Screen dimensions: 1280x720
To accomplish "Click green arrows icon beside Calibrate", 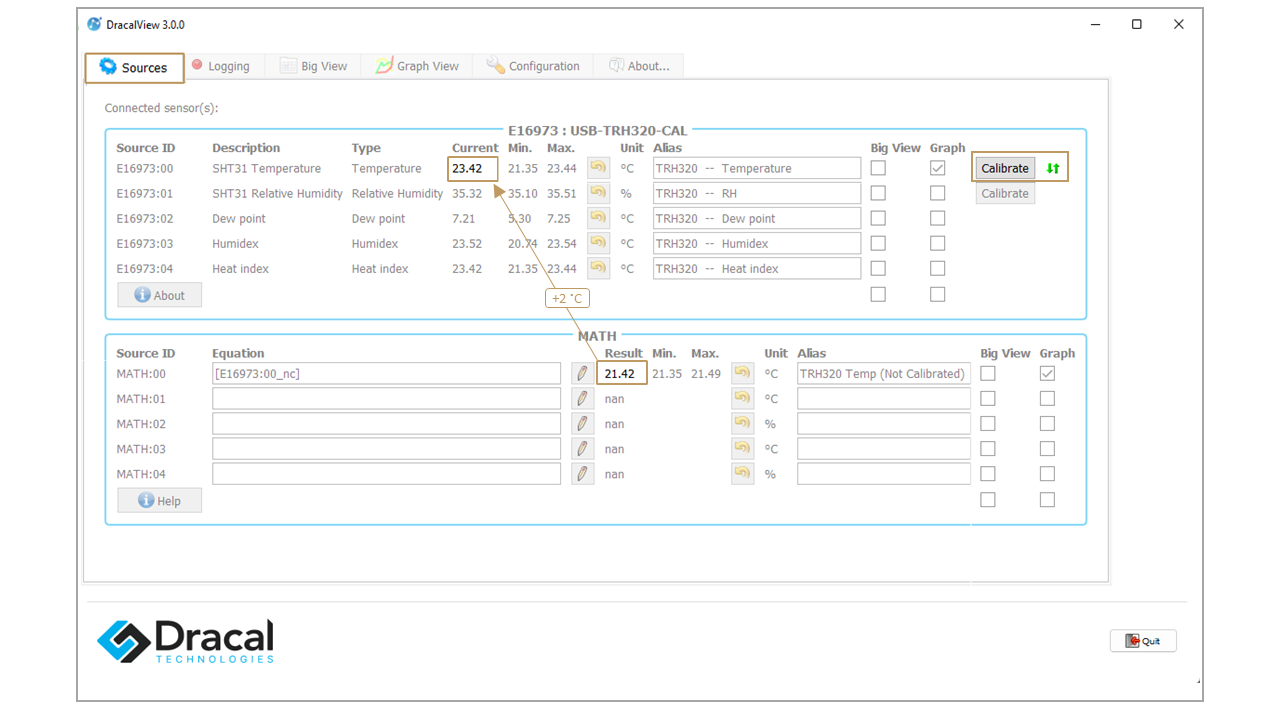I will tap(1052, 168).
